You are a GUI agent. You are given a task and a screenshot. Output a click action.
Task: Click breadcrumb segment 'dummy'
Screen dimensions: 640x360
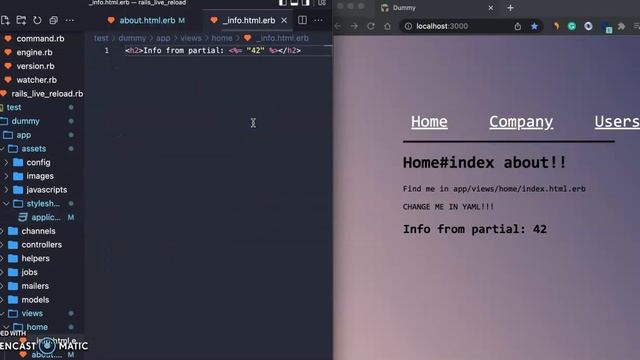(132, 38)
